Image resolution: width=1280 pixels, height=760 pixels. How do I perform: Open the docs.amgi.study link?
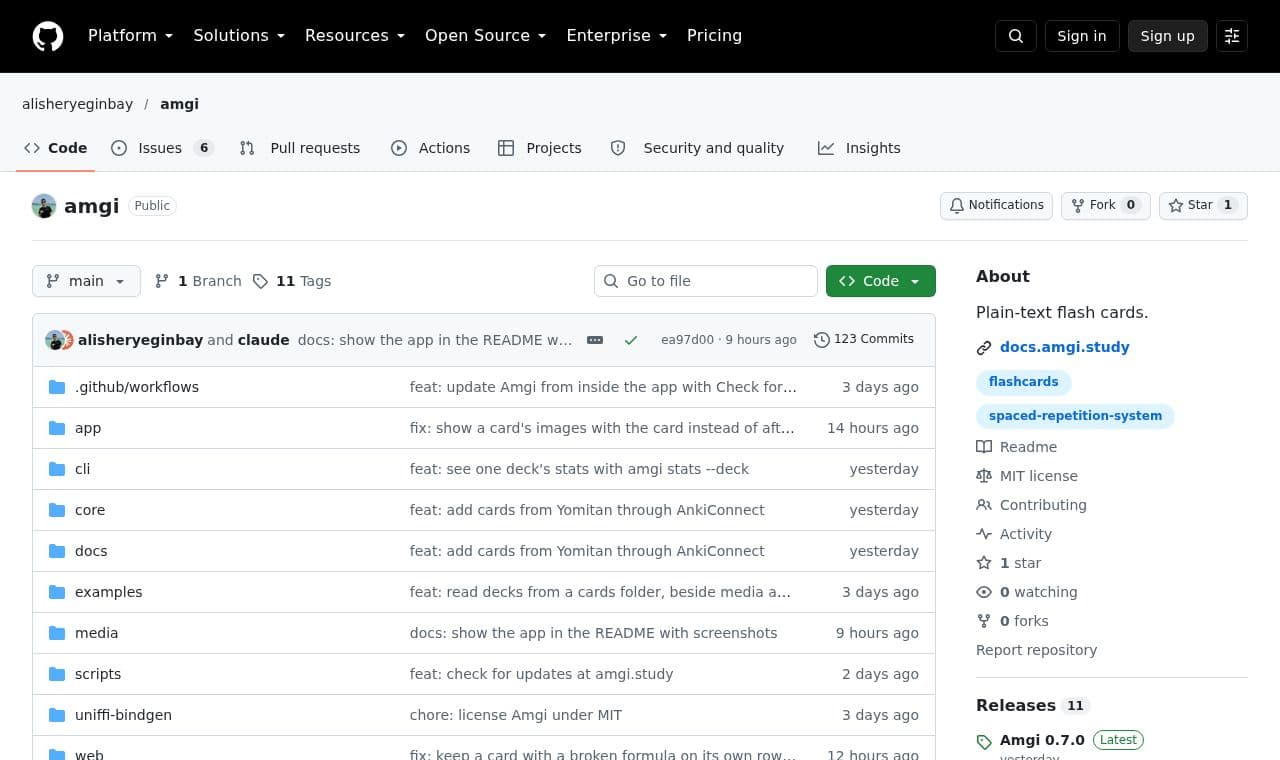click(1065, 347)
